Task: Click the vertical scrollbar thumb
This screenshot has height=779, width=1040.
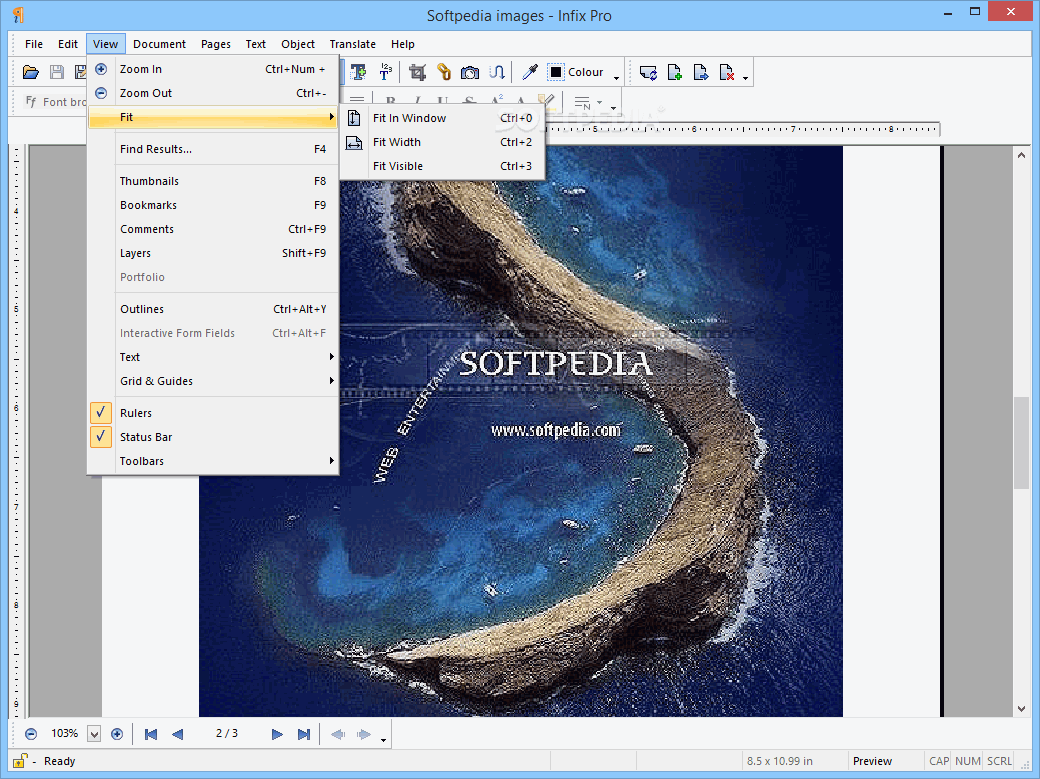Action: [1021, 443]
